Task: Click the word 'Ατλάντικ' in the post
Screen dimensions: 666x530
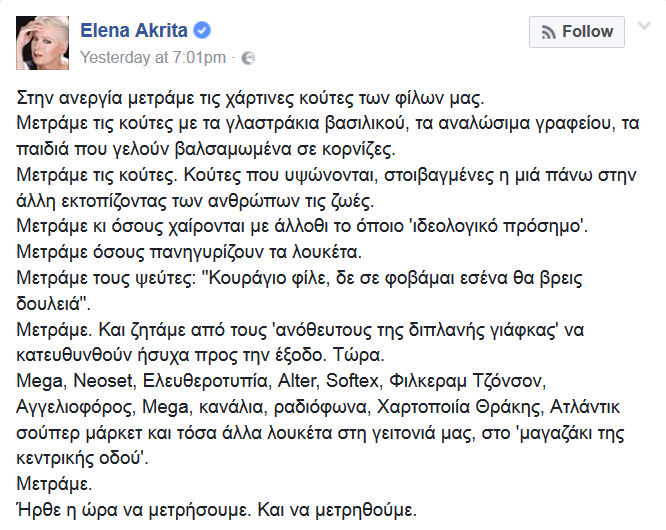Action: [x=585, y=407]
